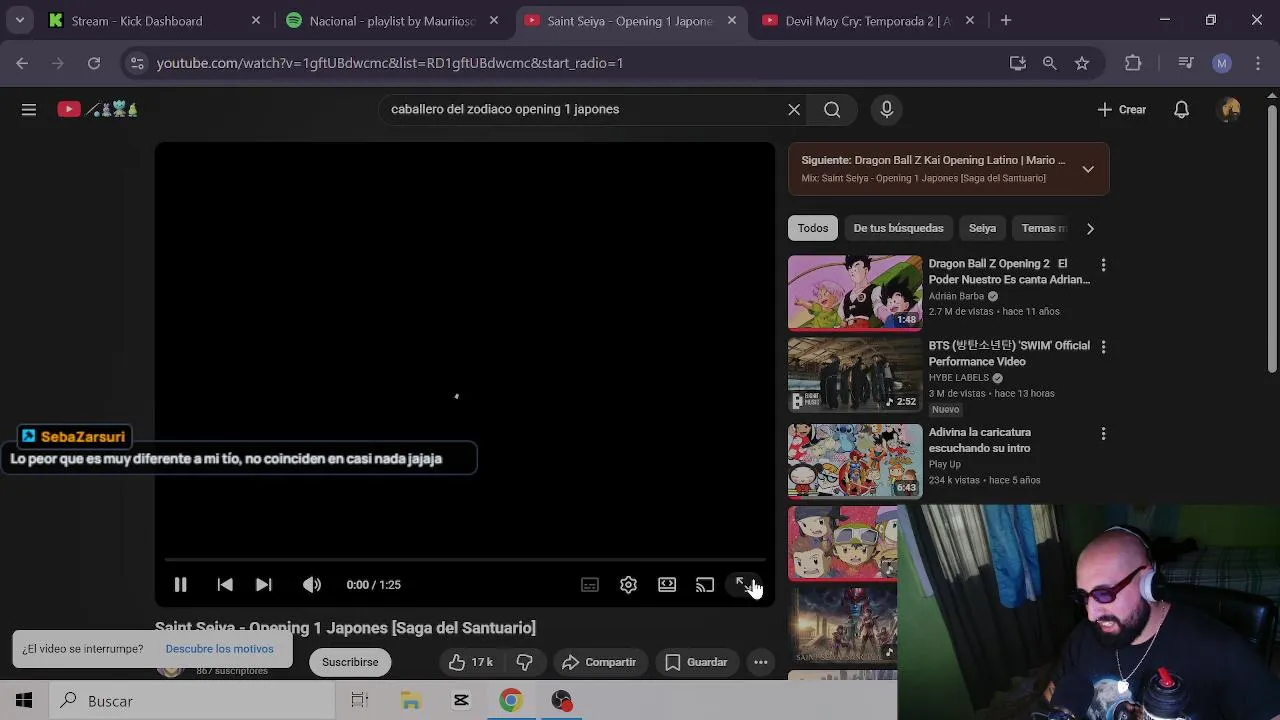This screenshot has height=720, width=1280.
Task: Skip to the next video
Action: click(x=264, y=585)
